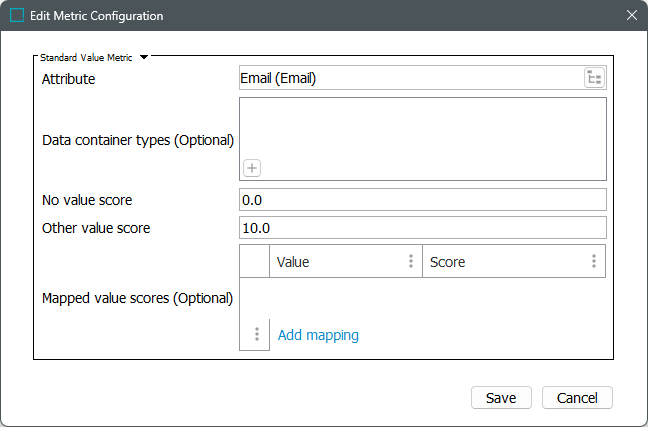This screenshot has width=648, height=427.
Task: Click the blank corner cell of the mapping table
Action: (x=255, y=262)
